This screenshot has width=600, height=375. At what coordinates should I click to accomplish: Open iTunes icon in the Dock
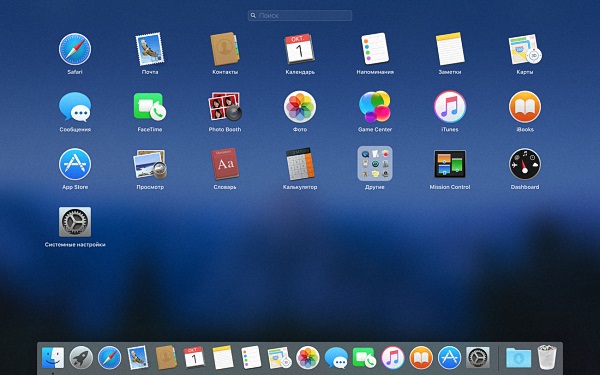pyautogui.click(x=393, y=358)
